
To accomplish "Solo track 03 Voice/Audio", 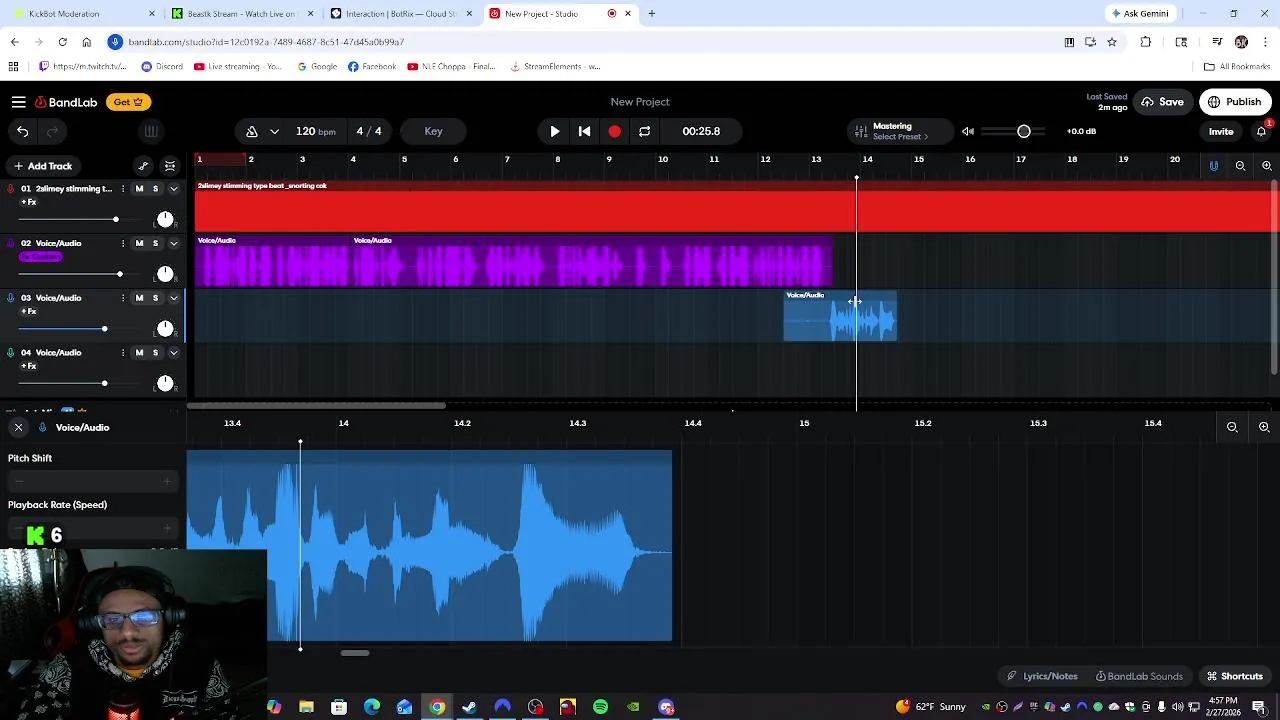I will (x=155, y=298).
